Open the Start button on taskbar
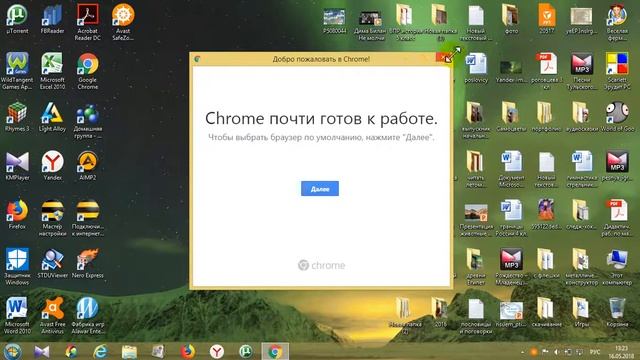The height and width of the screenshot is (360, 640). (12, 351)
